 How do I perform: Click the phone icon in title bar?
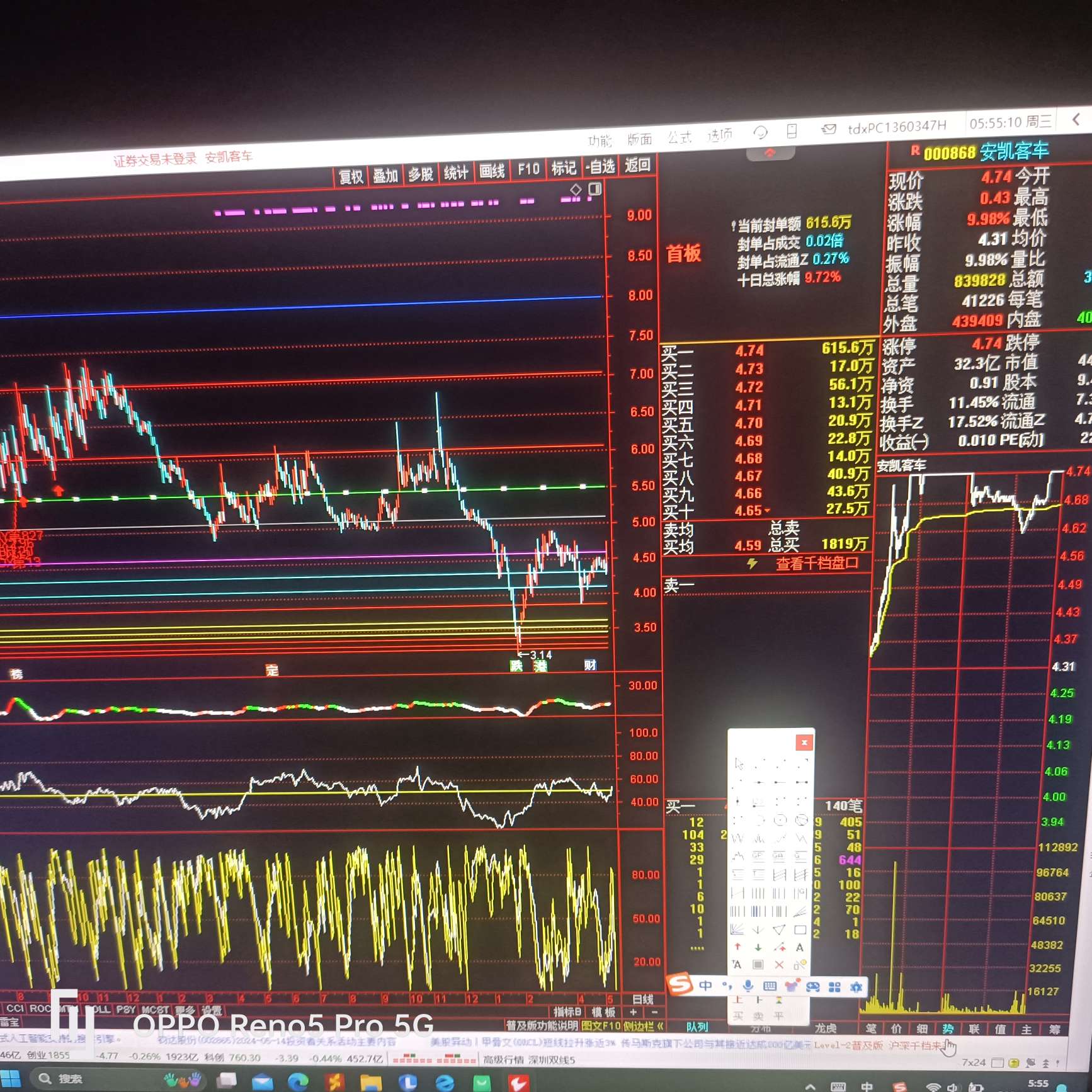pos(792,131)
